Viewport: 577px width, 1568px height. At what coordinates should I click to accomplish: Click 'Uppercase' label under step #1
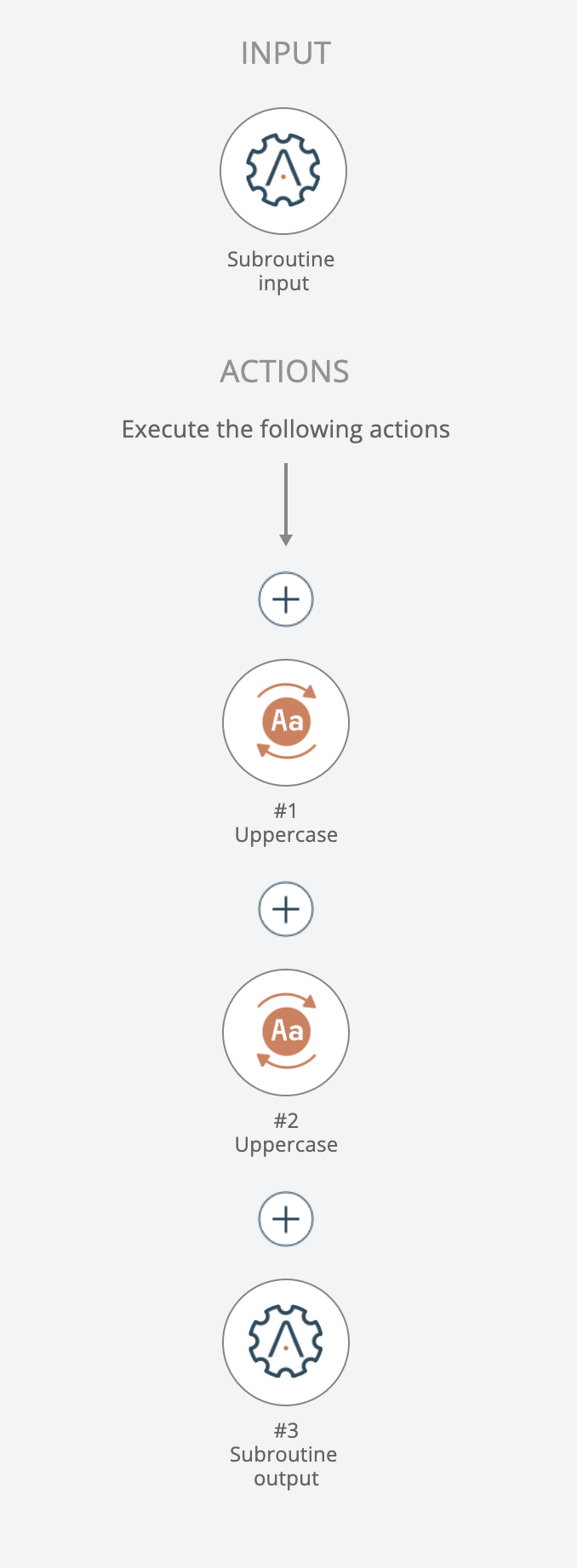(286, 835)
